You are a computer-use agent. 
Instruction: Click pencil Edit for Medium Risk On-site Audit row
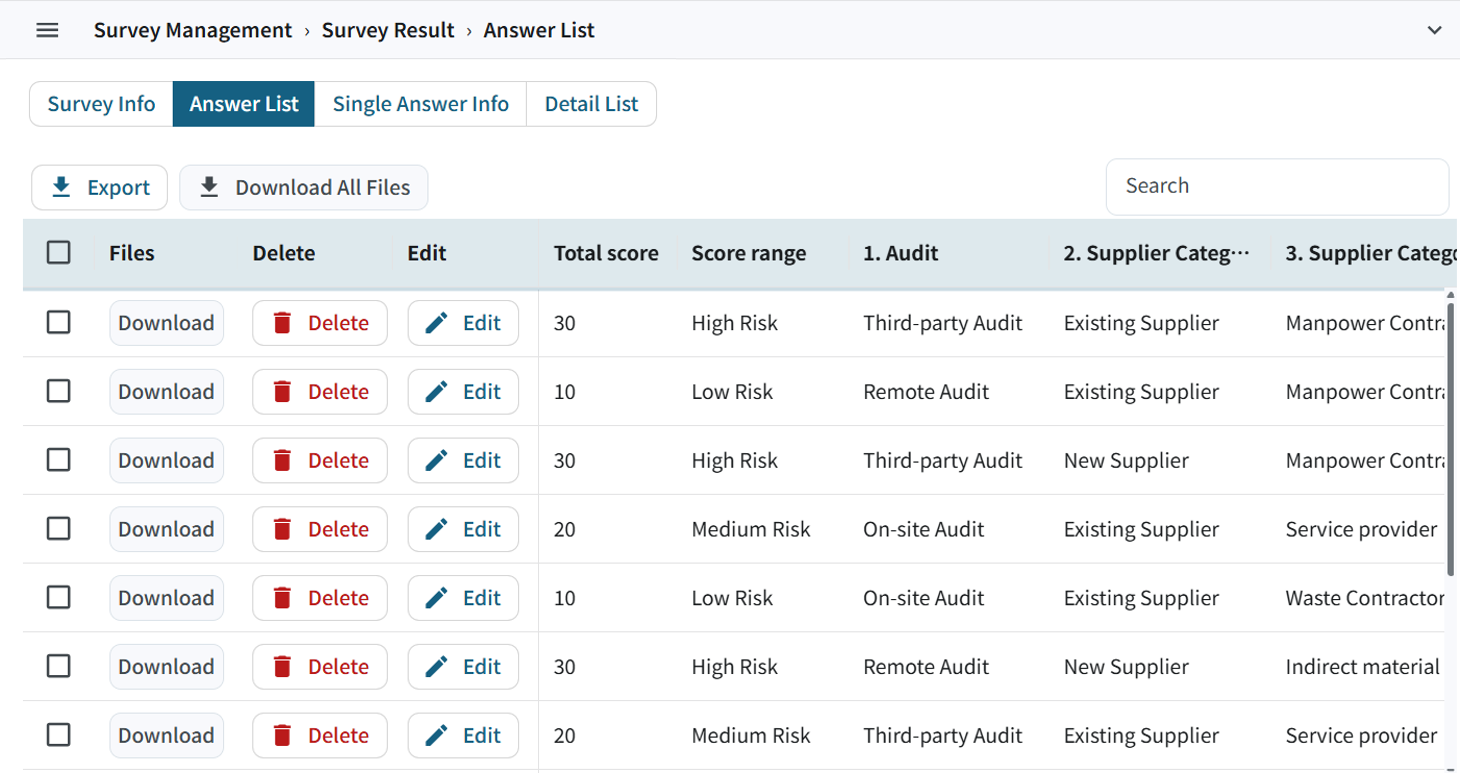click(463, 529)
